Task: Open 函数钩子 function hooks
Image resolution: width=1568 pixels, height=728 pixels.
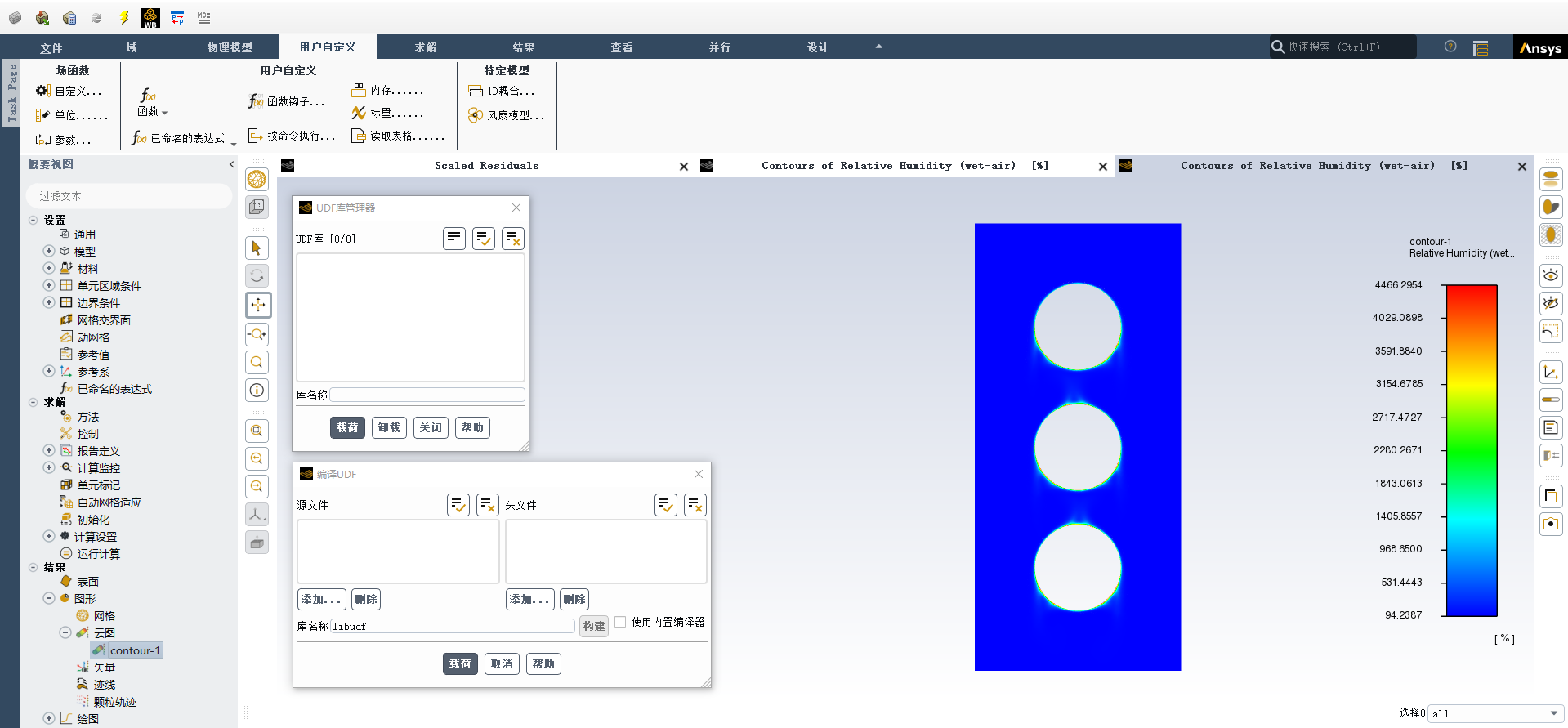Action: point(287,101)
